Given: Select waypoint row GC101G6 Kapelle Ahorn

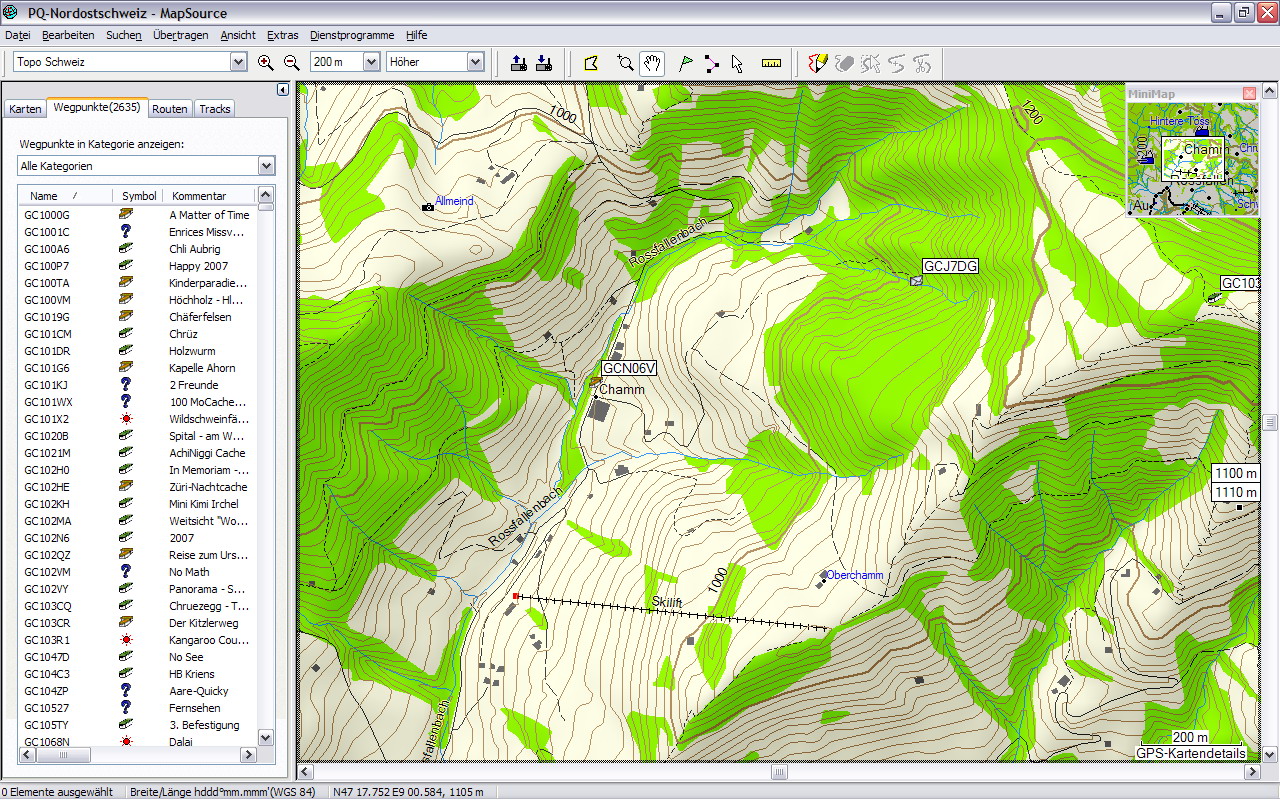Looking at the screenshot, I should (138, 368).
